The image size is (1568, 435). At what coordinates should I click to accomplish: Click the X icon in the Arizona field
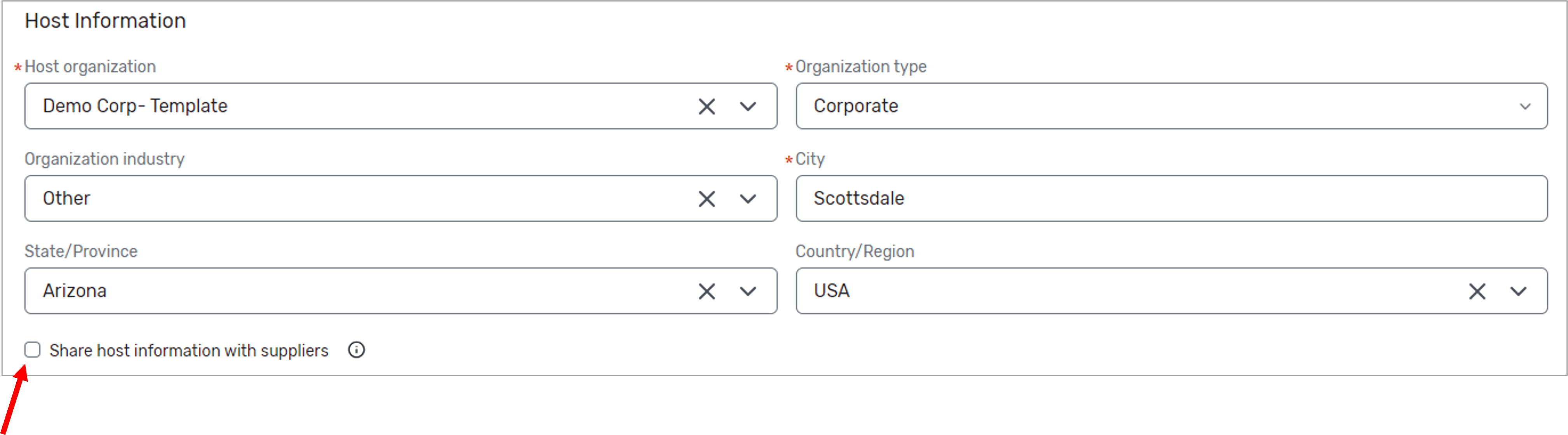tap(706, 291)
